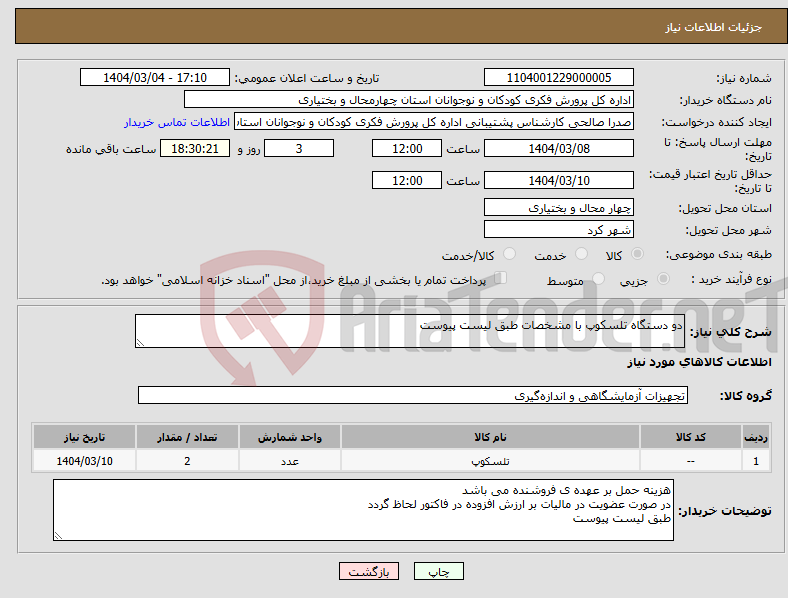Click the row number cell 1
This screenshot has width=788, height=598.
pos(756,461)
